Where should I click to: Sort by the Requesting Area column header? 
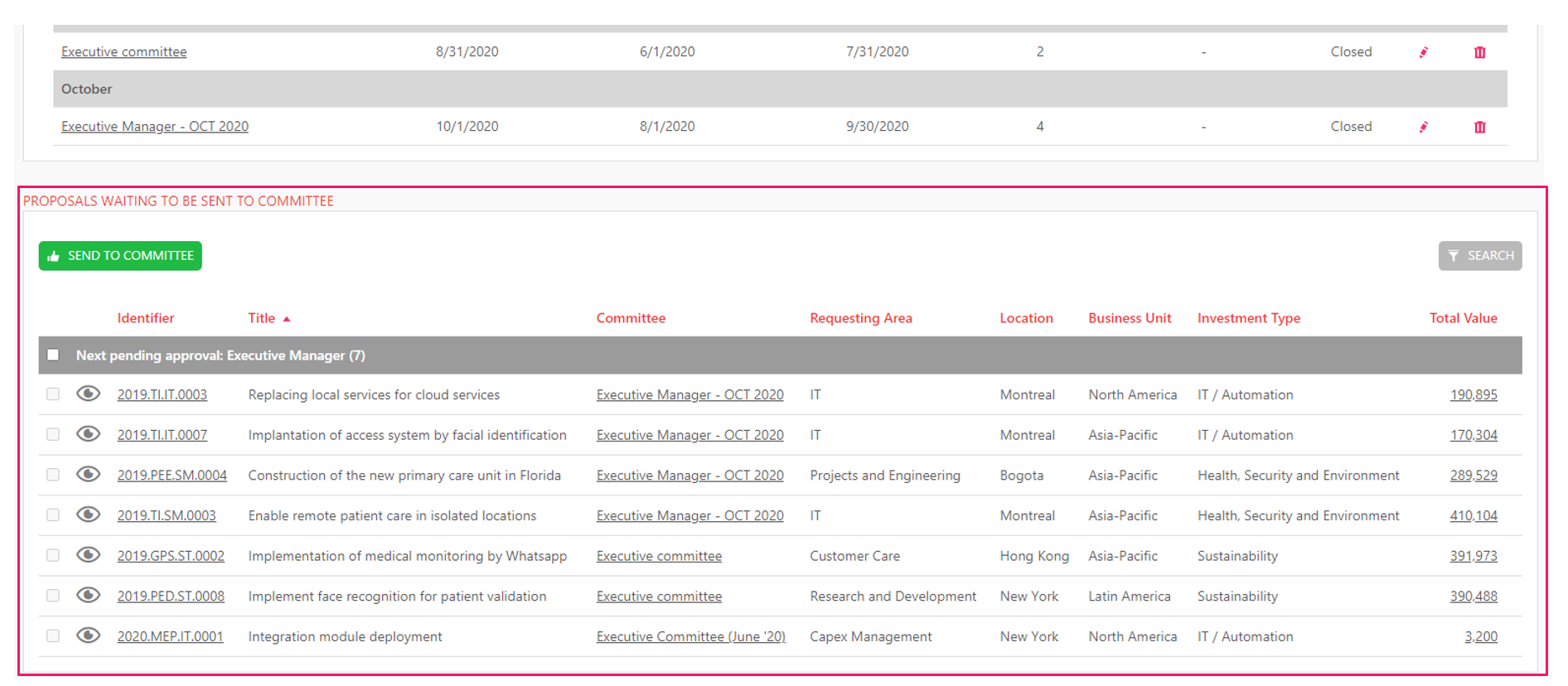point(861,318)
